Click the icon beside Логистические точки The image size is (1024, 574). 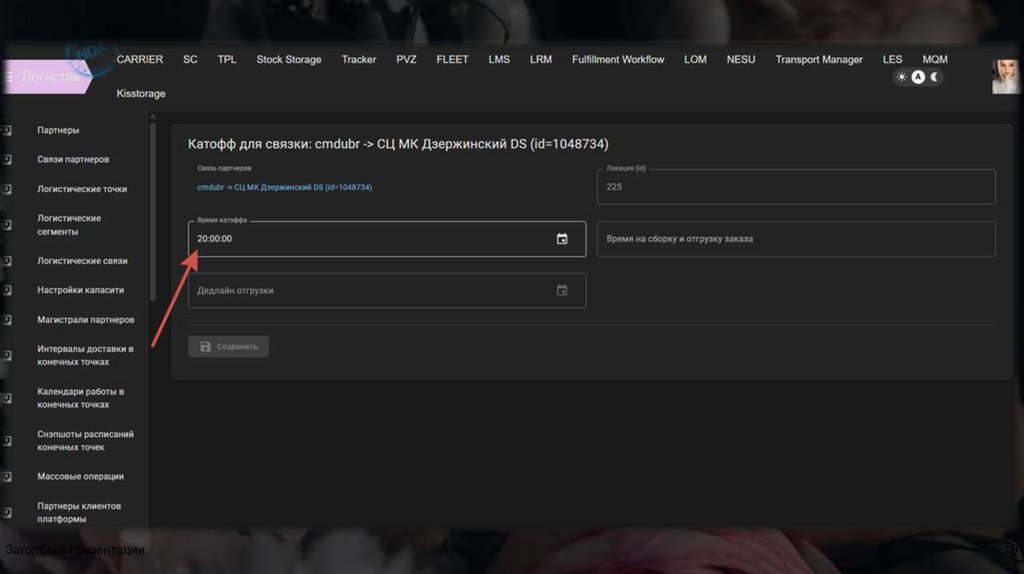click(x=7, y=189)
